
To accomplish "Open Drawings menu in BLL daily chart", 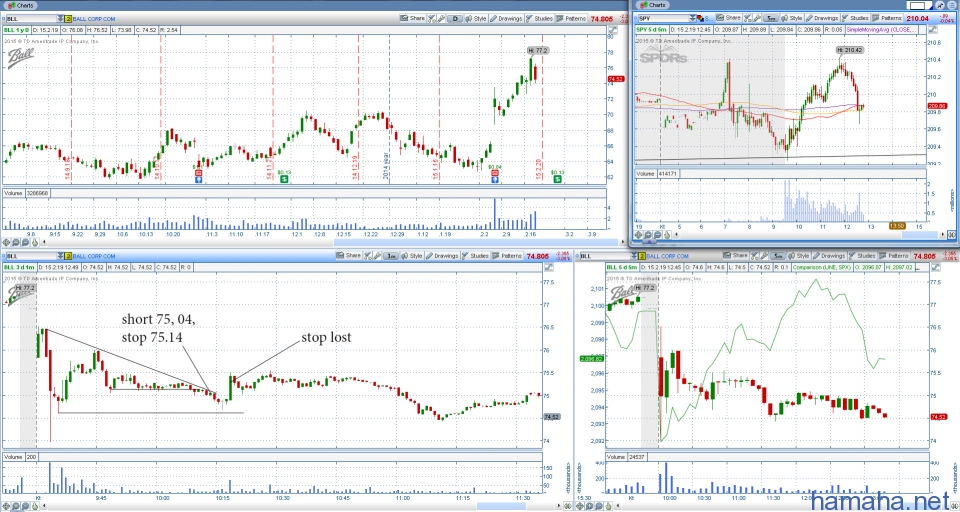I will [x=506, y=18].
